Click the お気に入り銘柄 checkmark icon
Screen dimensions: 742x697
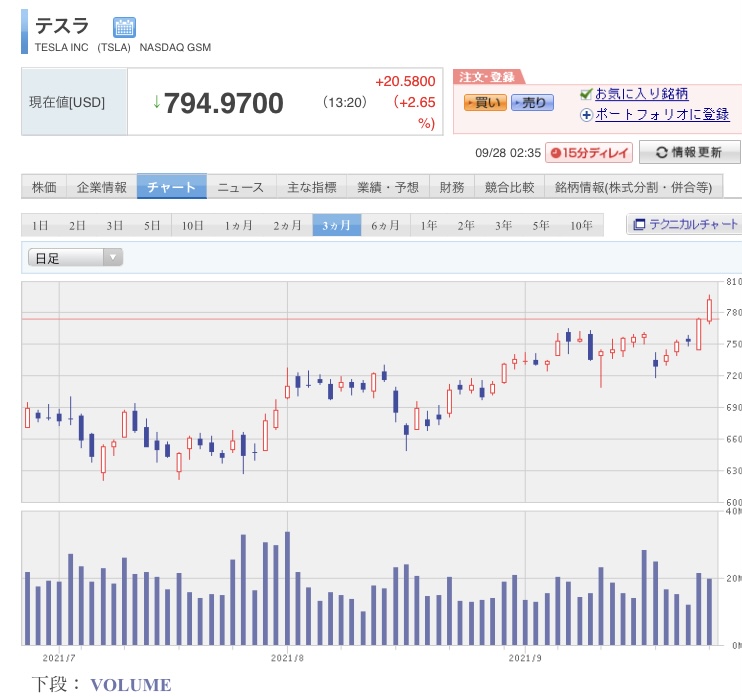click(x=586, y=94)
